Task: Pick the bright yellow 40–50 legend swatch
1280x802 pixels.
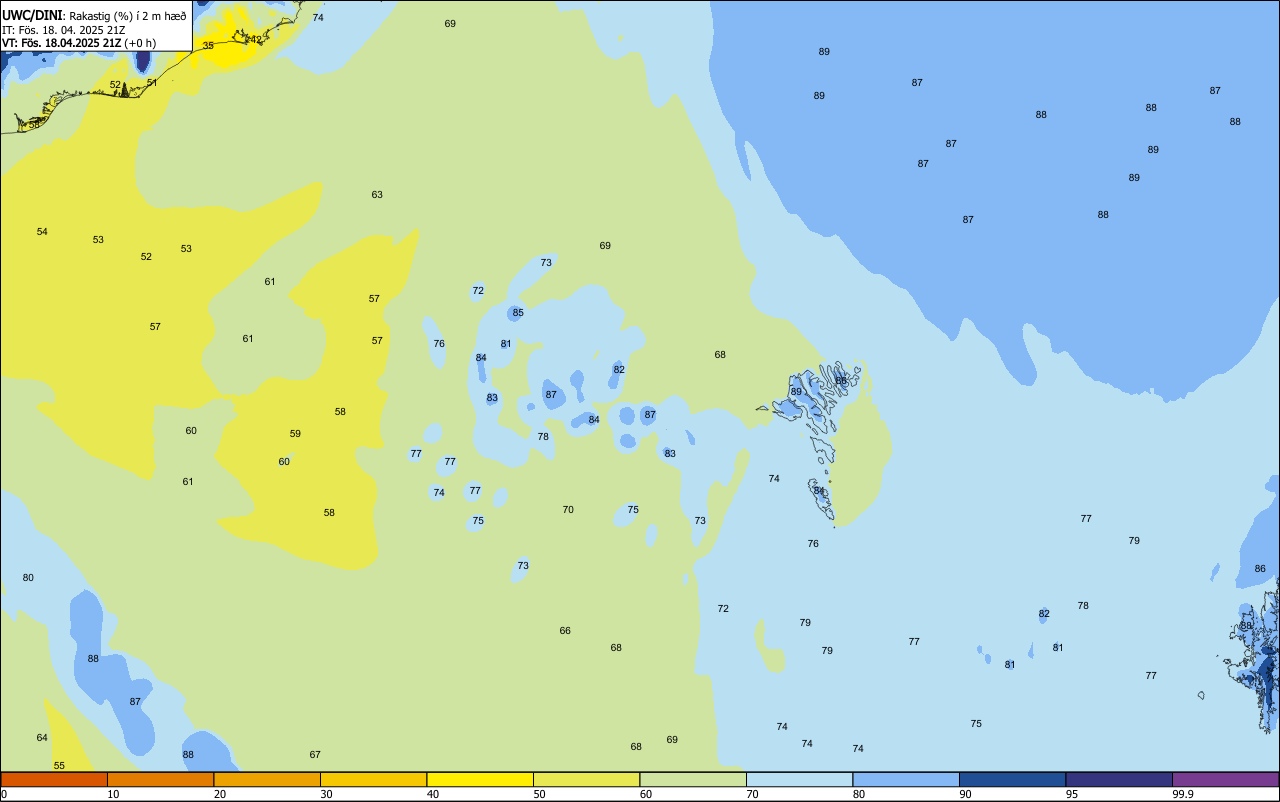Action: (480, 779)
